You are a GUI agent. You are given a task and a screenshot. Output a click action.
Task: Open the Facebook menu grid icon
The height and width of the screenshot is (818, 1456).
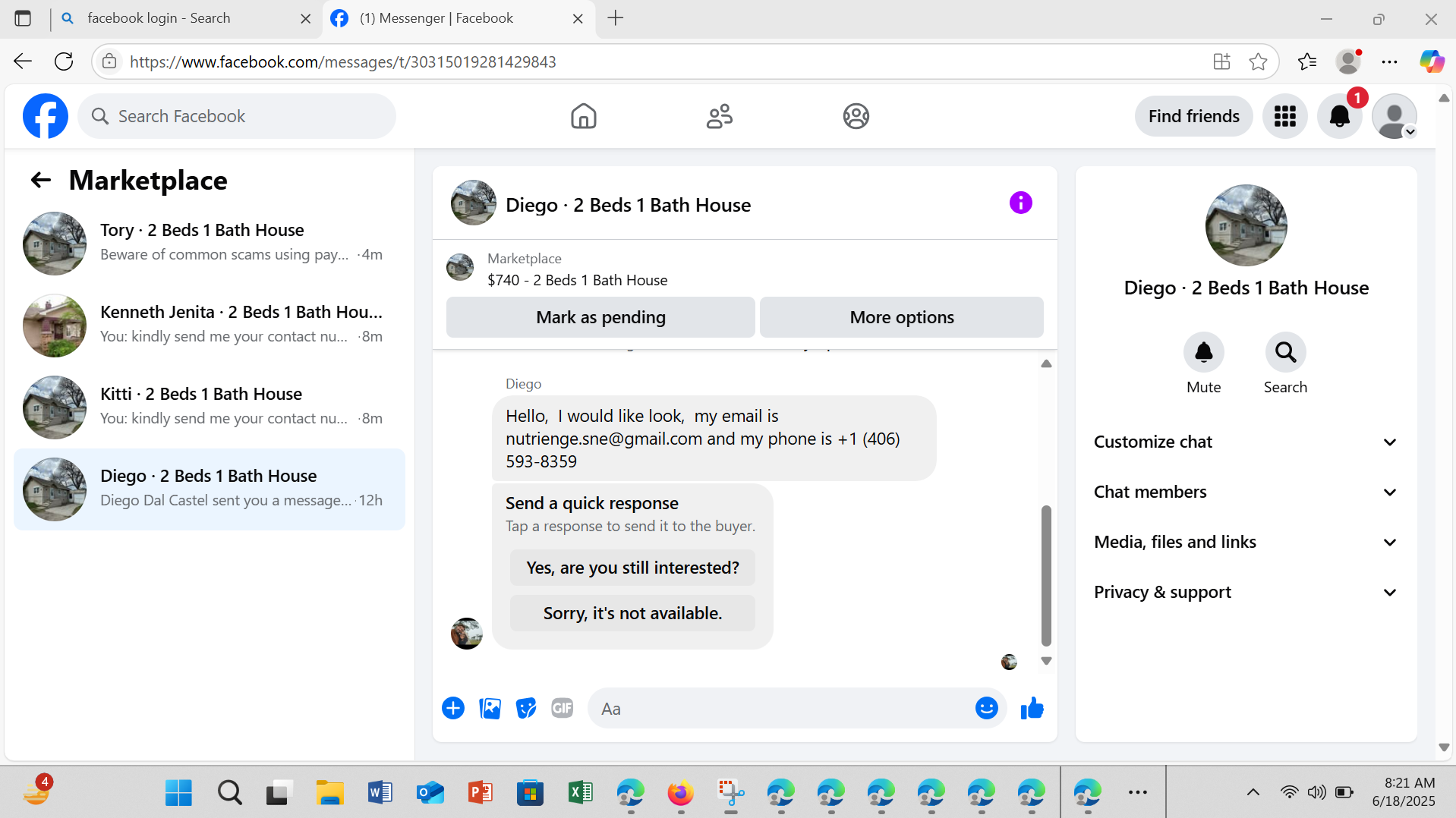(x=1284, y=116)
